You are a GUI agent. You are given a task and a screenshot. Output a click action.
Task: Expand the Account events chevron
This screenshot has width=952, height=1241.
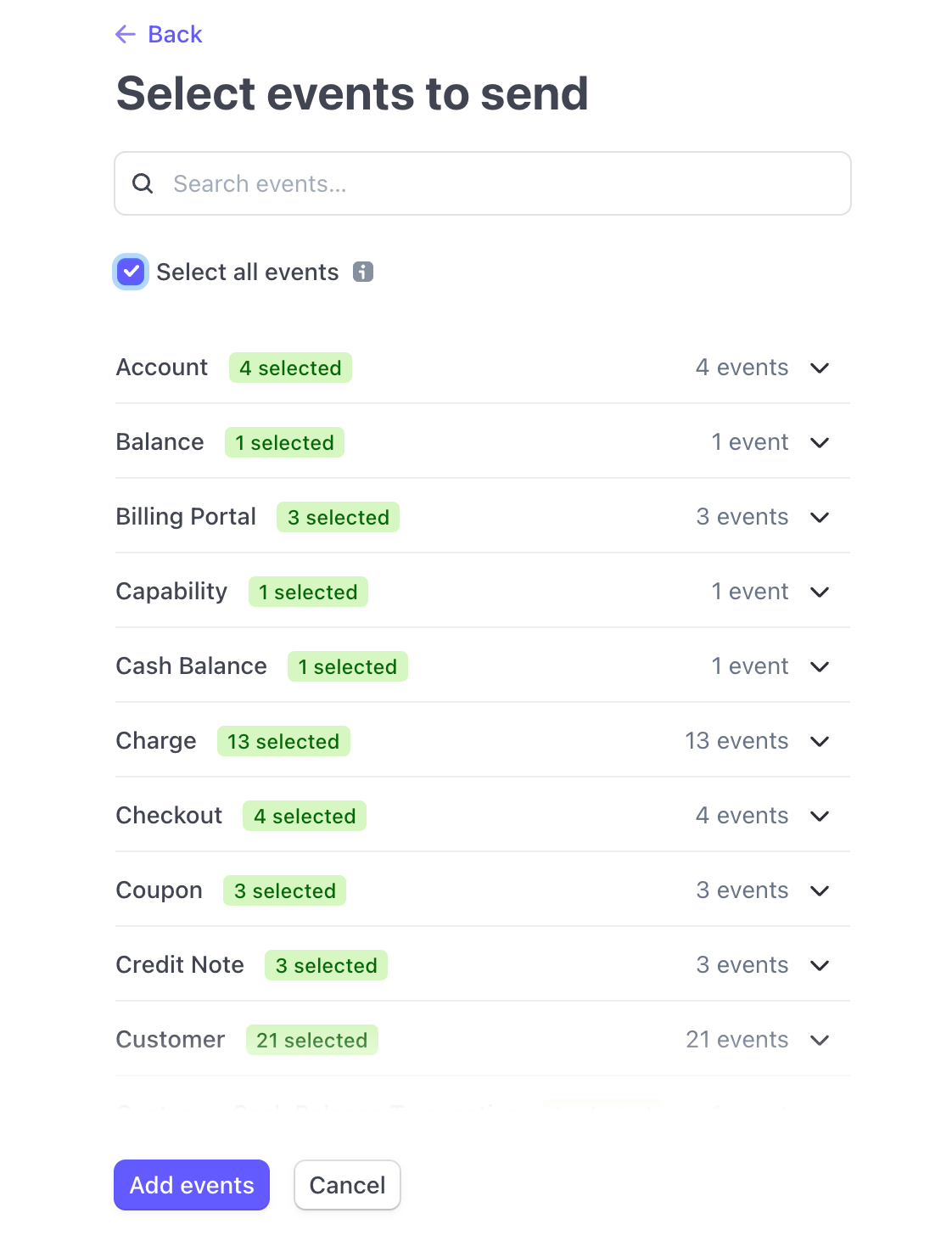[820, 368]
